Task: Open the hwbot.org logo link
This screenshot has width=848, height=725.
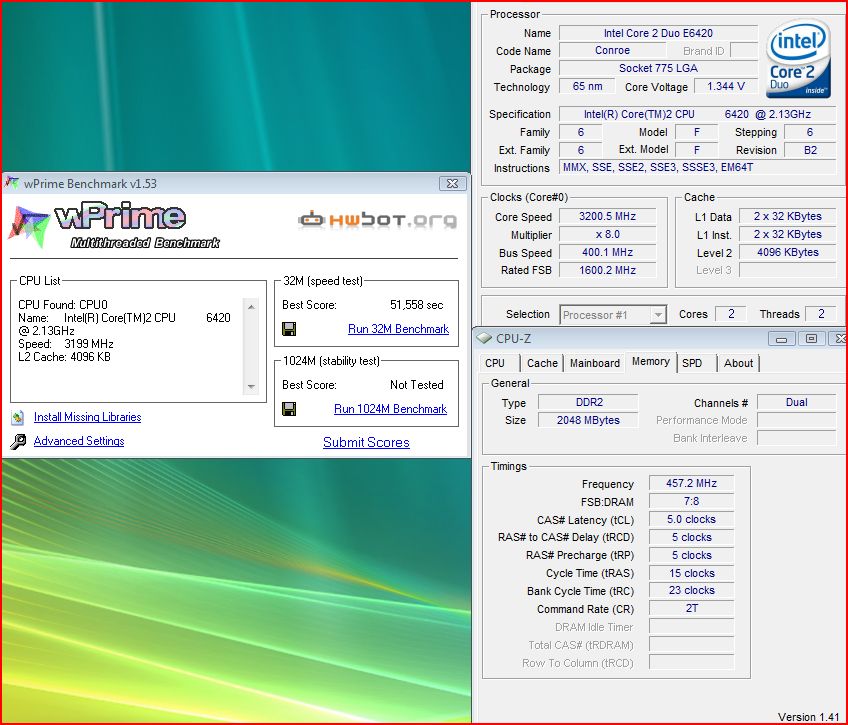Action: pos(377,220)
